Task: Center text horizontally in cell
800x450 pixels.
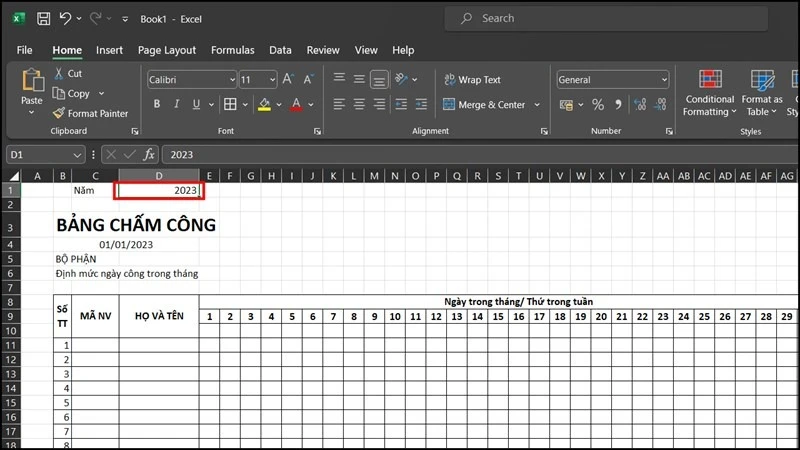Action: point(359,105)
